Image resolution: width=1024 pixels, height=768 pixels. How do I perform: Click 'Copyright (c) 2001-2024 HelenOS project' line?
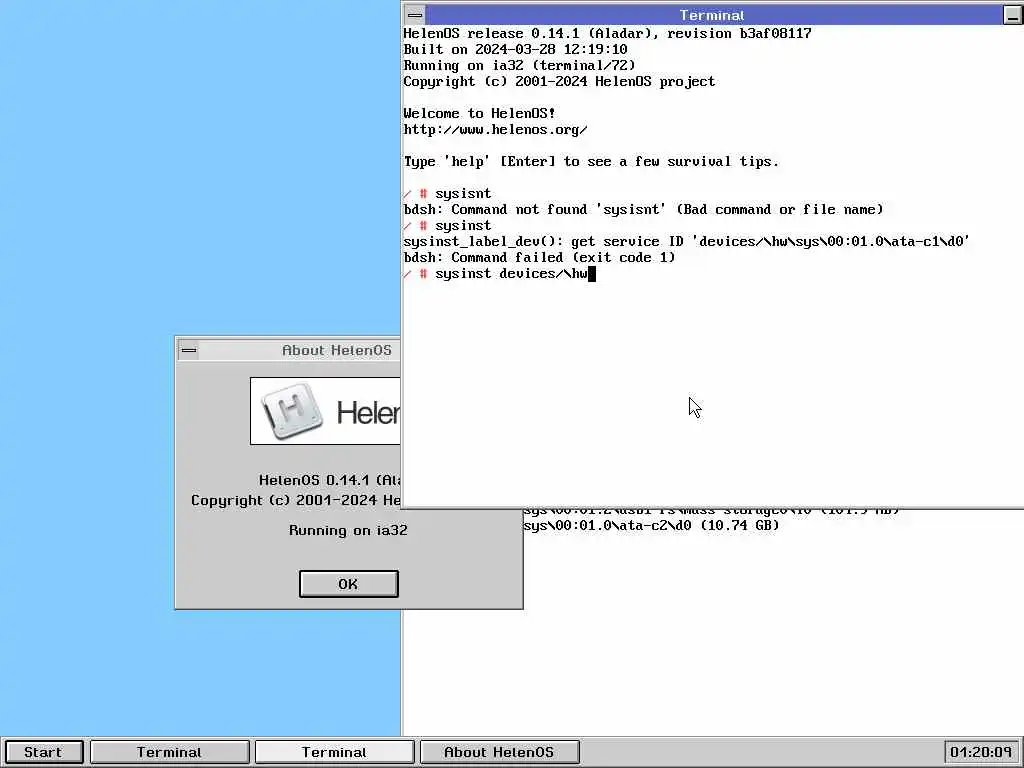(x=560, y=82)
